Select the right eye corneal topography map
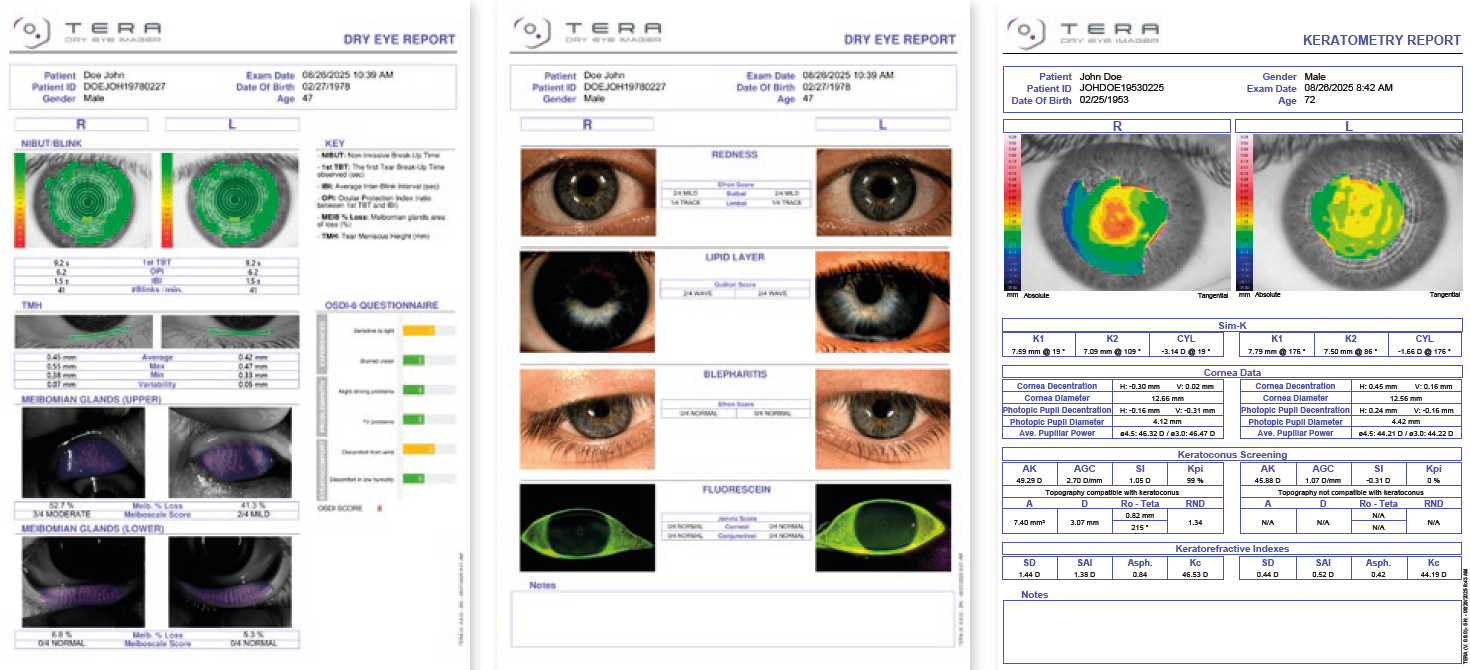1470x670 pixels. (x=1124, y=212)
